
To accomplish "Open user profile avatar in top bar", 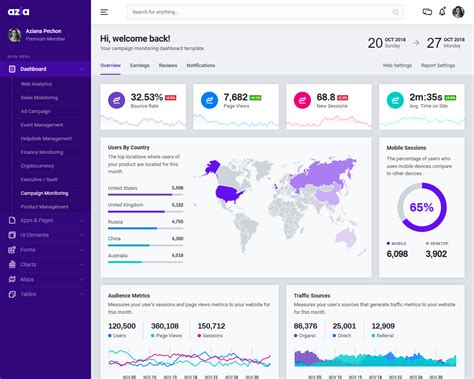I will (458, 12).
